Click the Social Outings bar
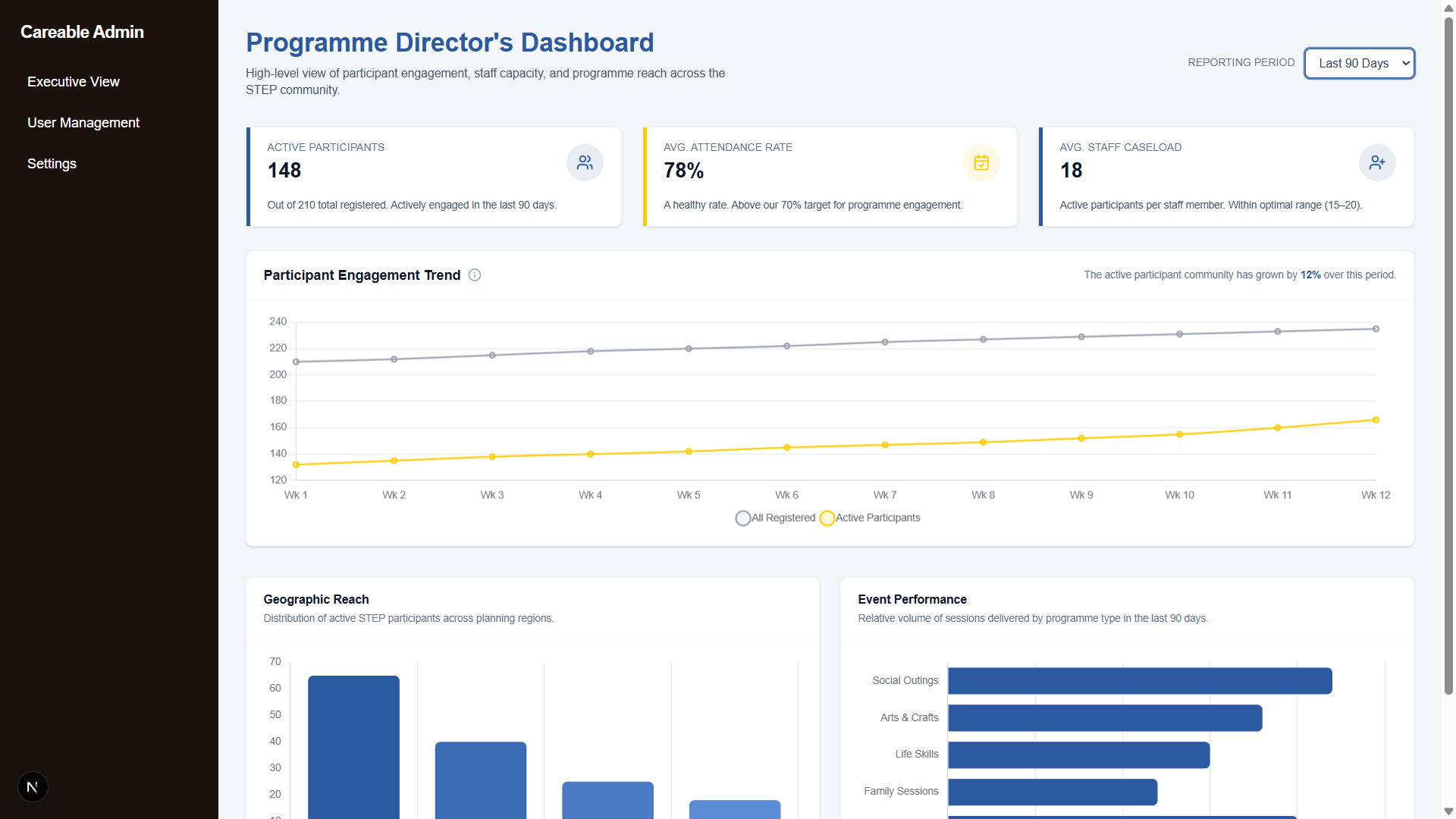 click(x=1139, y=681)
